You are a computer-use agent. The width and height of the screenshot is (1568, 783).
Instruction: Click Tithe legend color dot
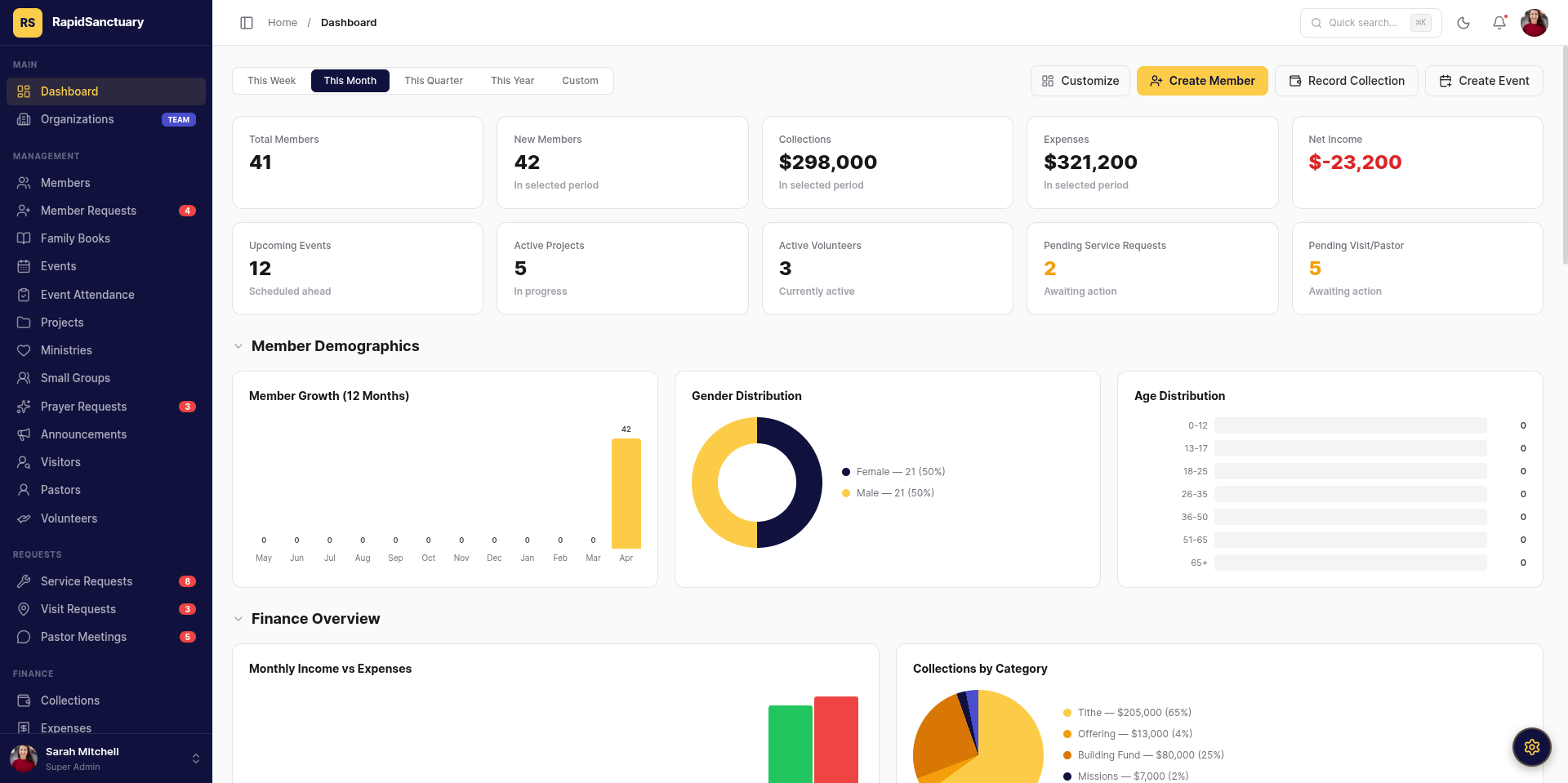(1067, 713)
